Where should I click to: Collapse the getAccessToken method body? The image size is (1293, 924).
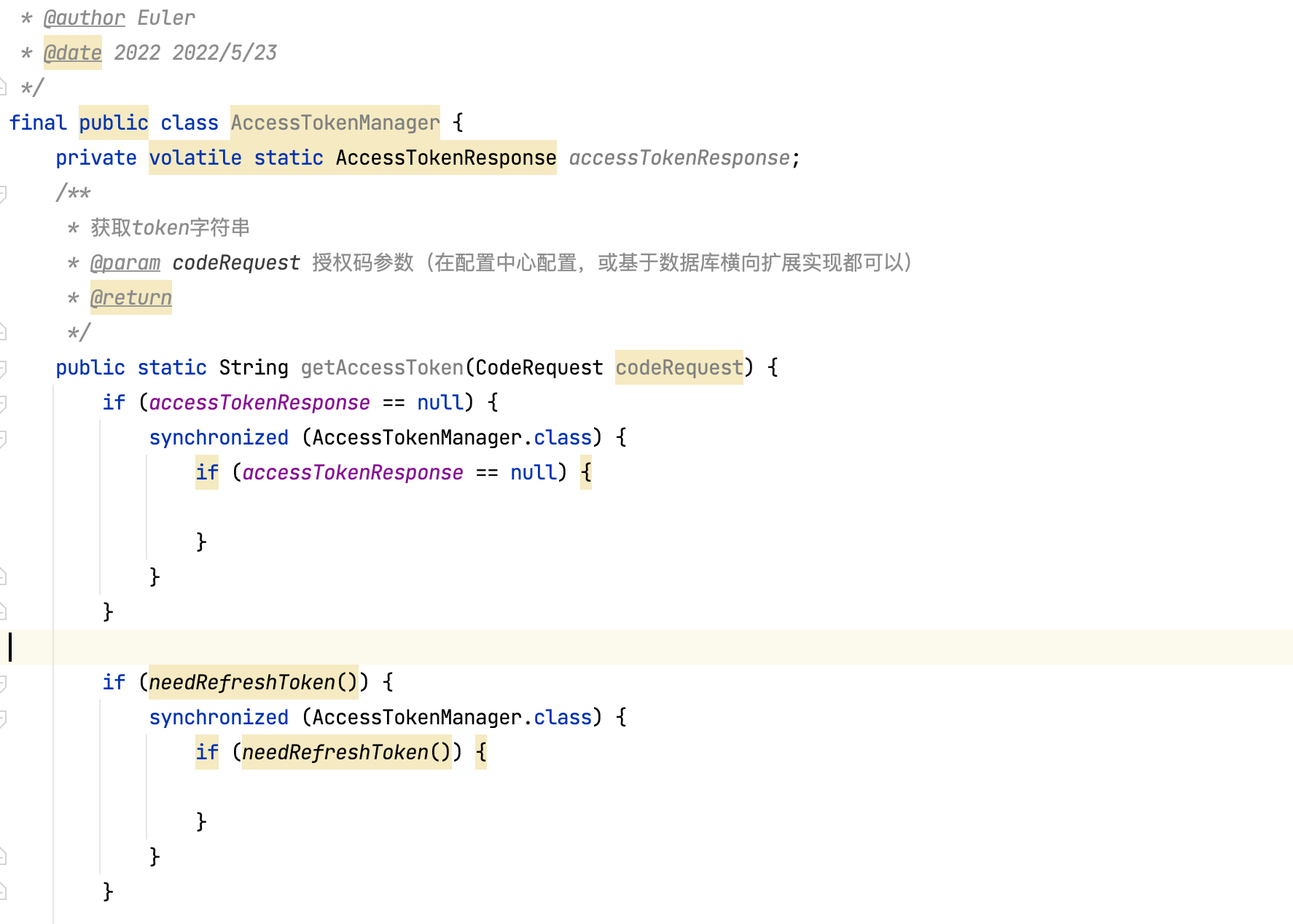tap(3, 368)
